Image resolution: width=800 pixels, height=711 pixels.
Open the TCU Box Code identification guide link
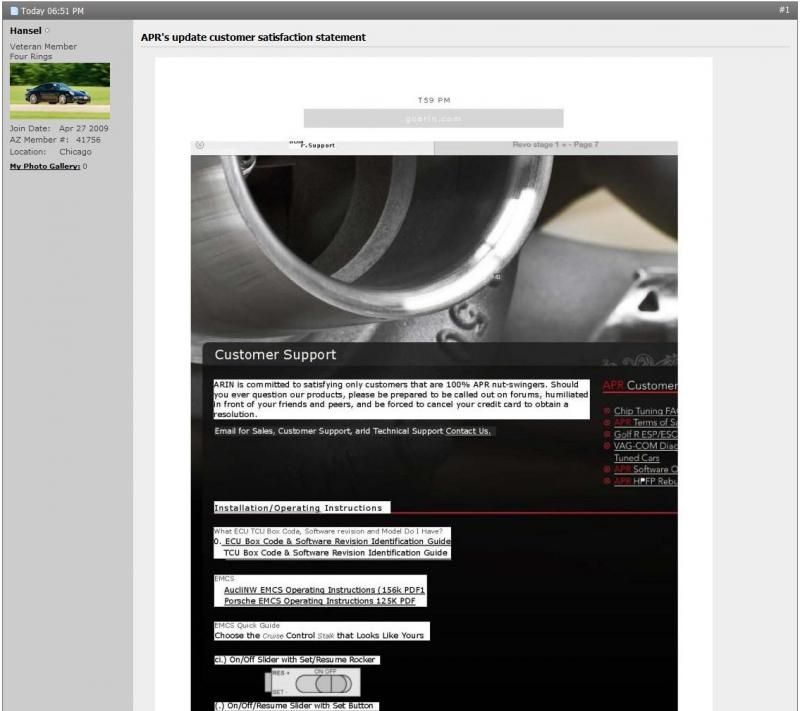[x=335, y=553]
